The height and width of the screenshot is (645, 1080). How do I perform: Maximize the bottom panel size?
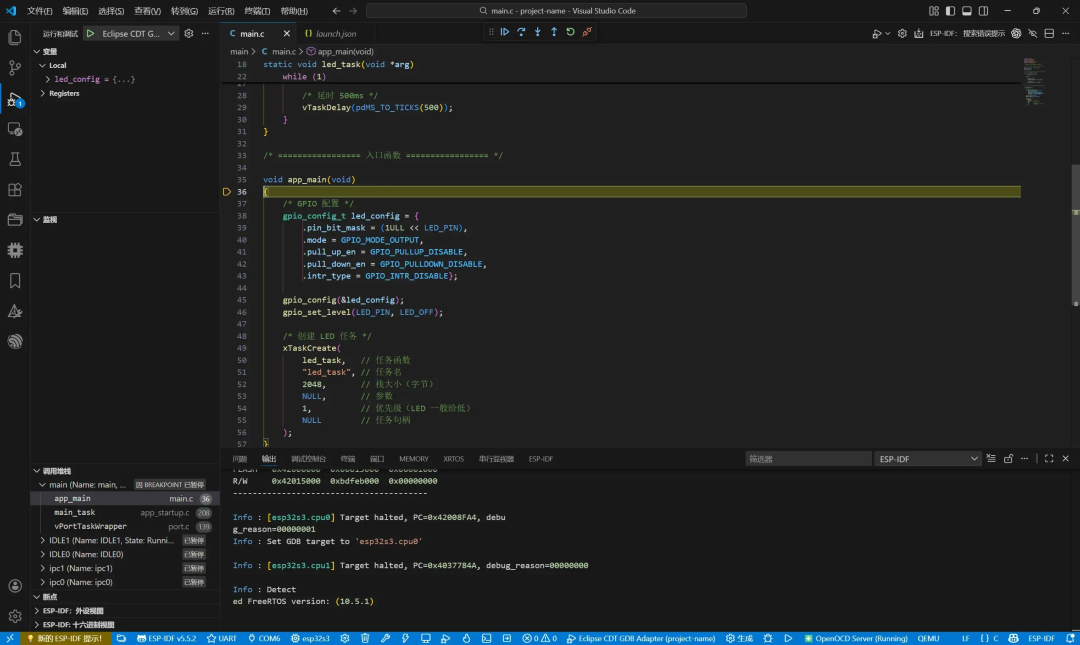pyautogui.click(x=1049, y=458)
